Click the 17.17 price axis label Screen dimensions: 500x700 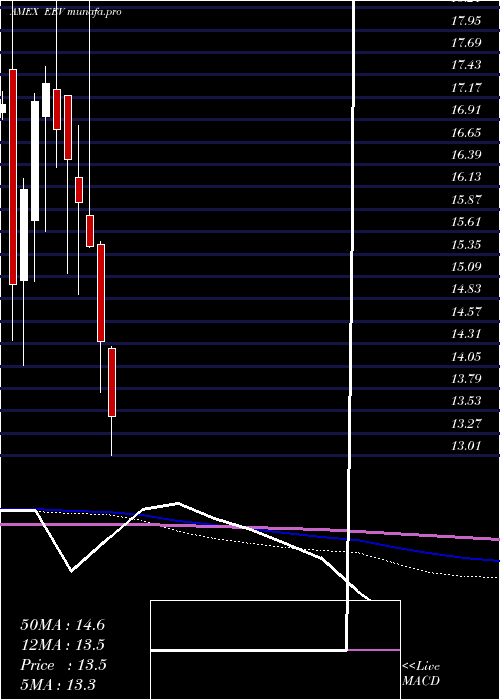click(466, 88)
